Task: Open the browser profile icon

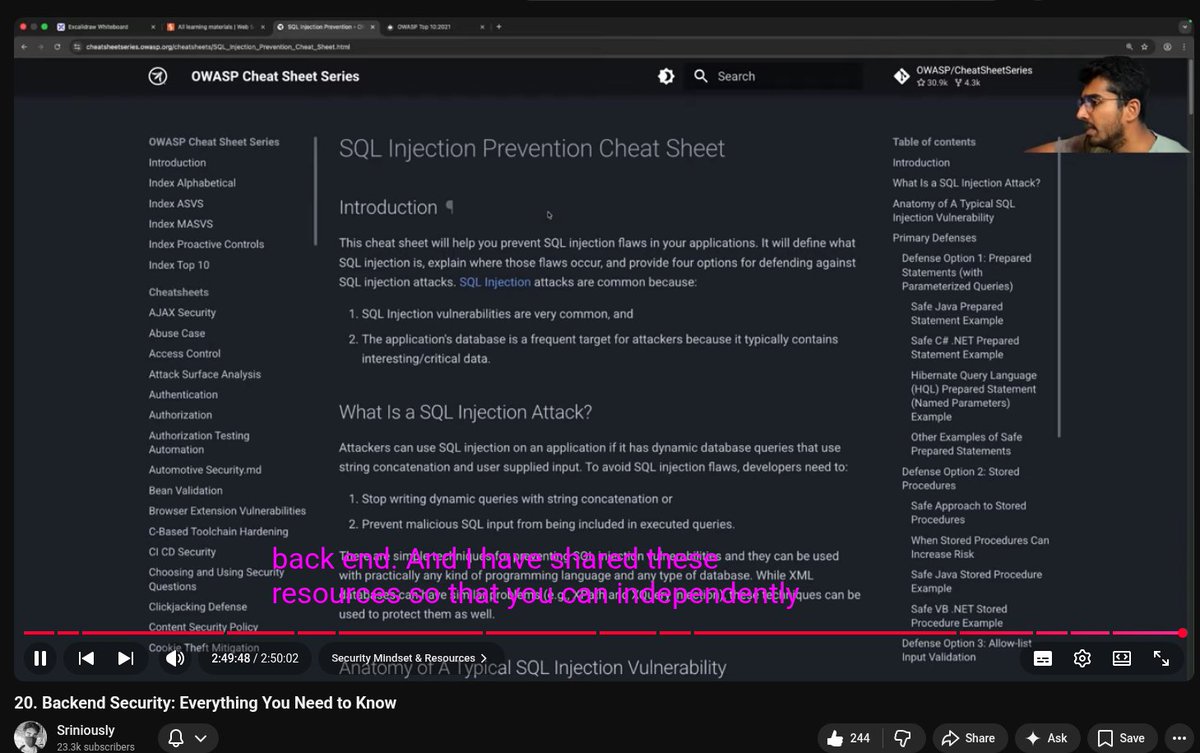Action: tap(1166, 46)
